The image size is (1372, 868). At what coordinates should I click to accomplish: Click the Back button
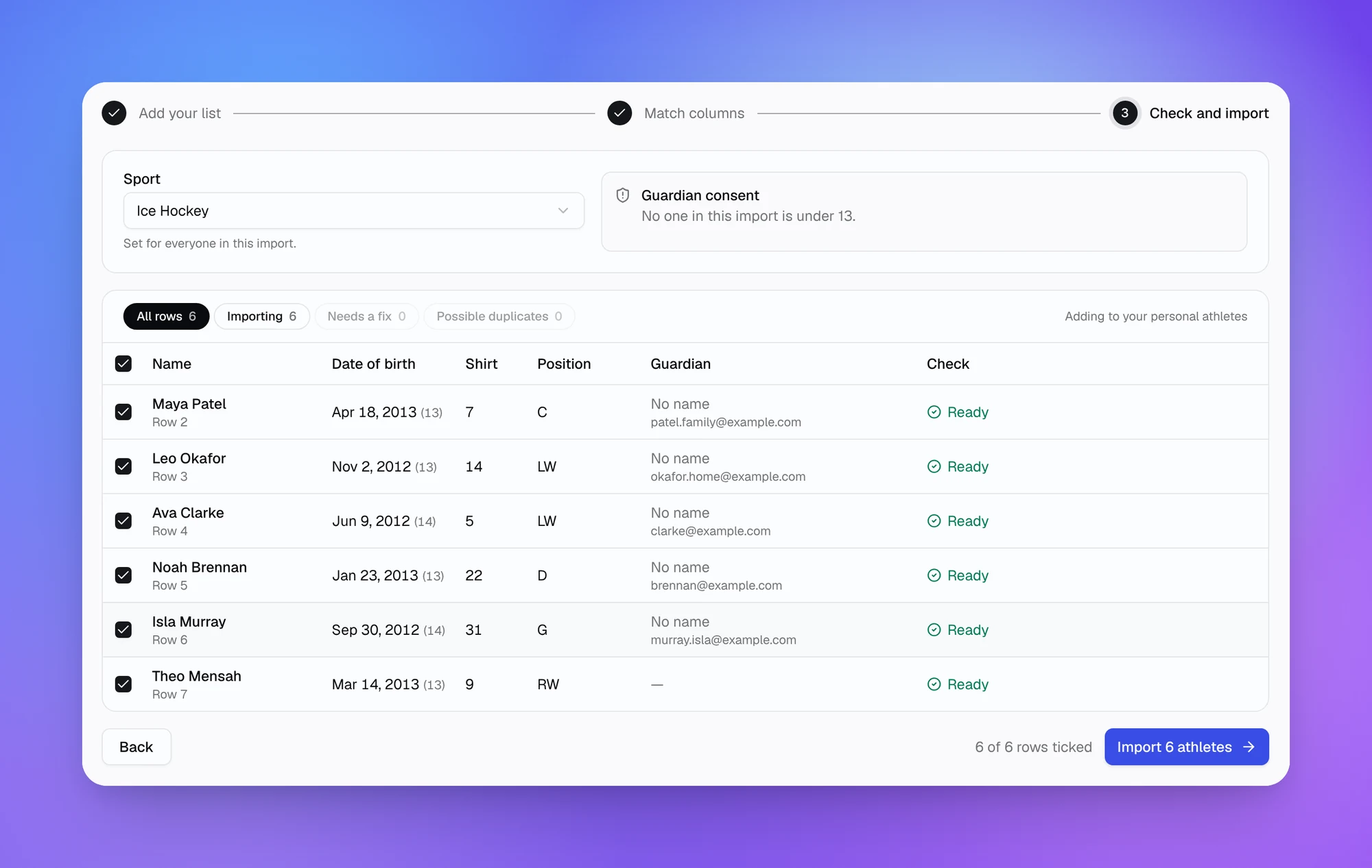click(x=137, y=747)
